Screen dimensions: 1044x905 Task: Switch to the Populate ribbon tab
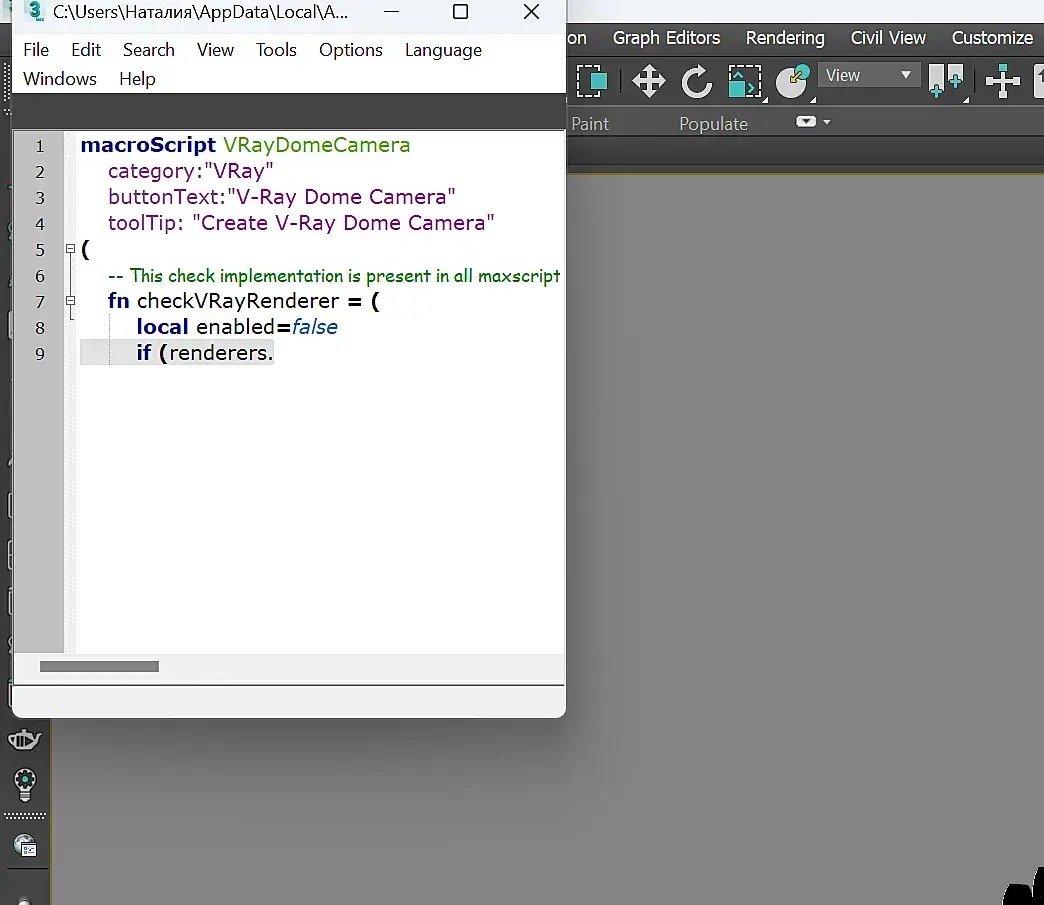pos(713,124)
